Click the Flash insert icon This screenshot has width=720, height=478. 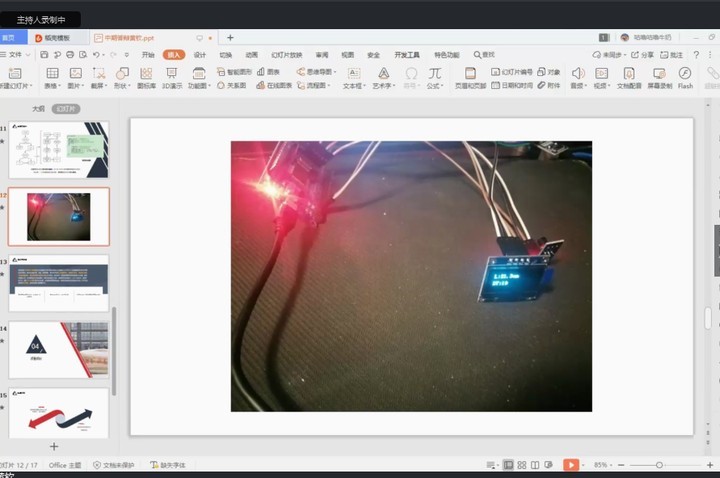click(685, 77)
